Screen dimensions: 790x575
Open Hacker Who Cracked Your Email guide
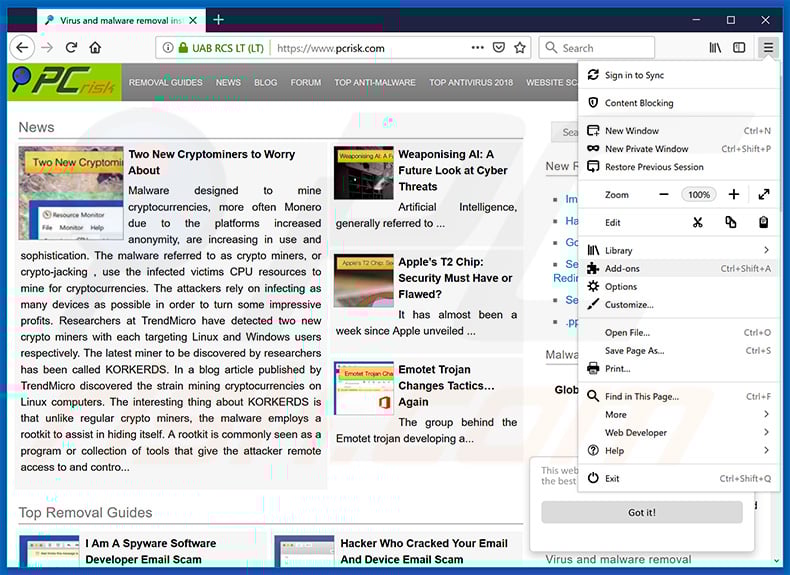[424, 551]
